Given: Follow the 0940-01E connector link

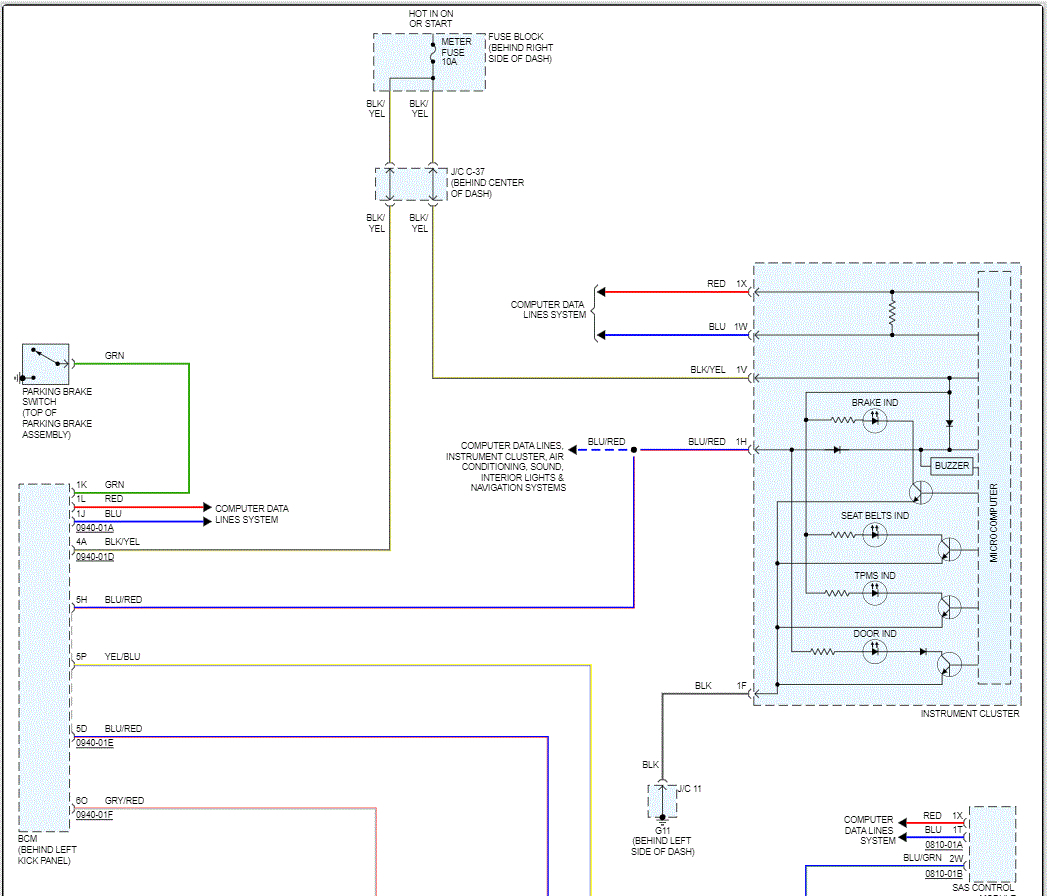Looking at the screenshot, I should [95, 743].
